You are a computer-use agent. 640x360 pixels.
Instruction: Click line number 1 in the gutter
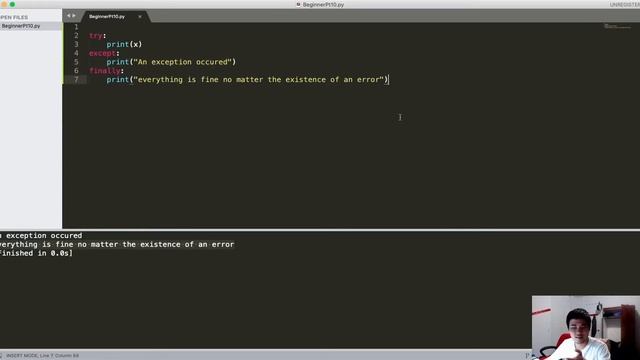pyautogui.click(x=76, y=27)
